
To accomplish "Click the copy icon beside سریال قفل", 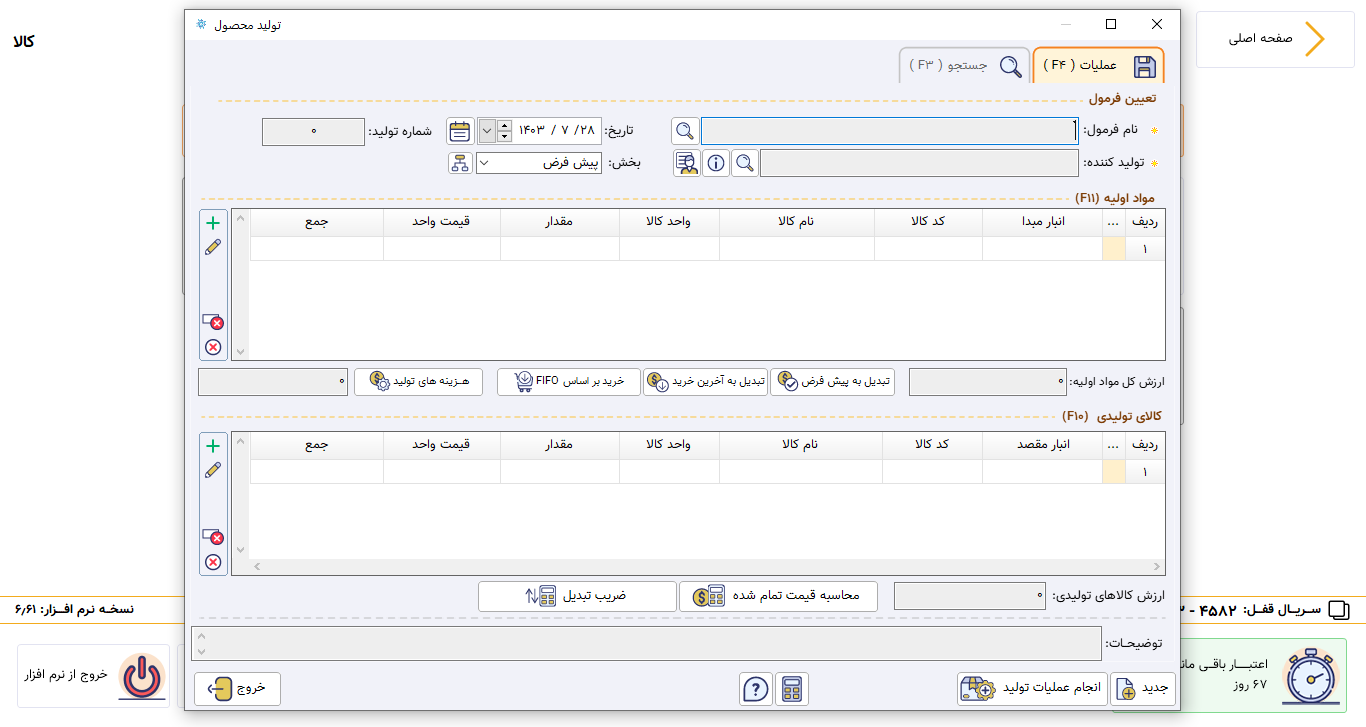I will tap(1338, 610).
